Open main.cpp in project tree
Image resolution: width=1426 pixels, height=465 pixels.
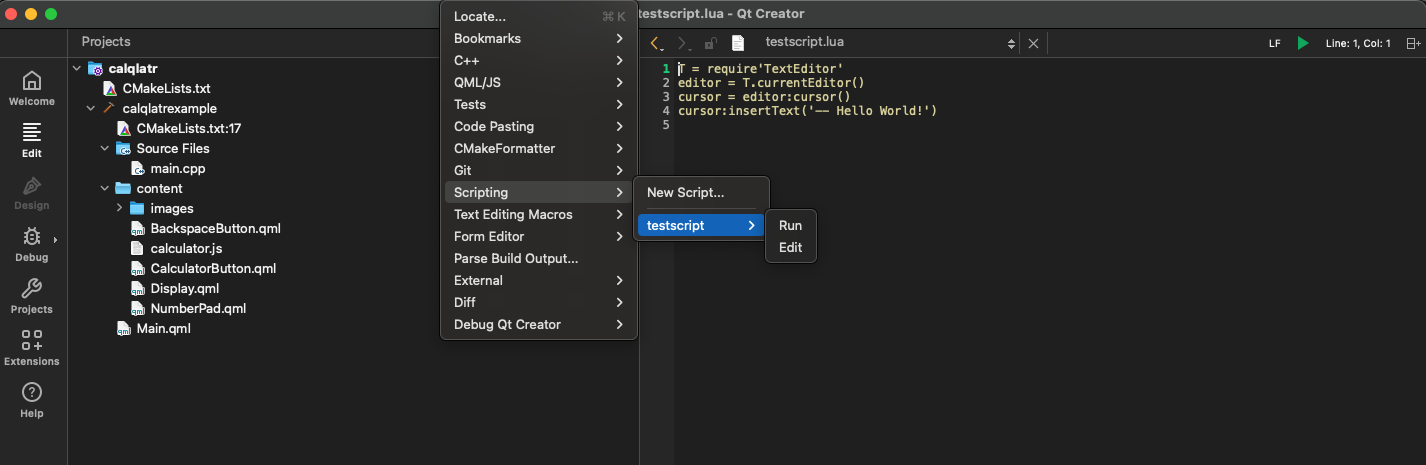177,168
